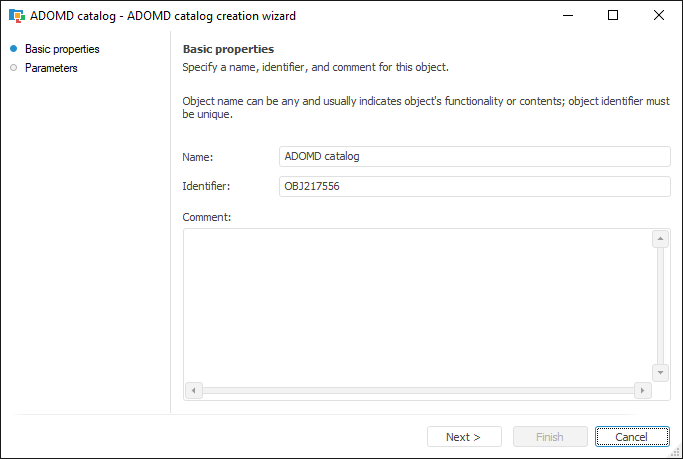
Task: Click the Finish button
Action: [x=550, y=437]
